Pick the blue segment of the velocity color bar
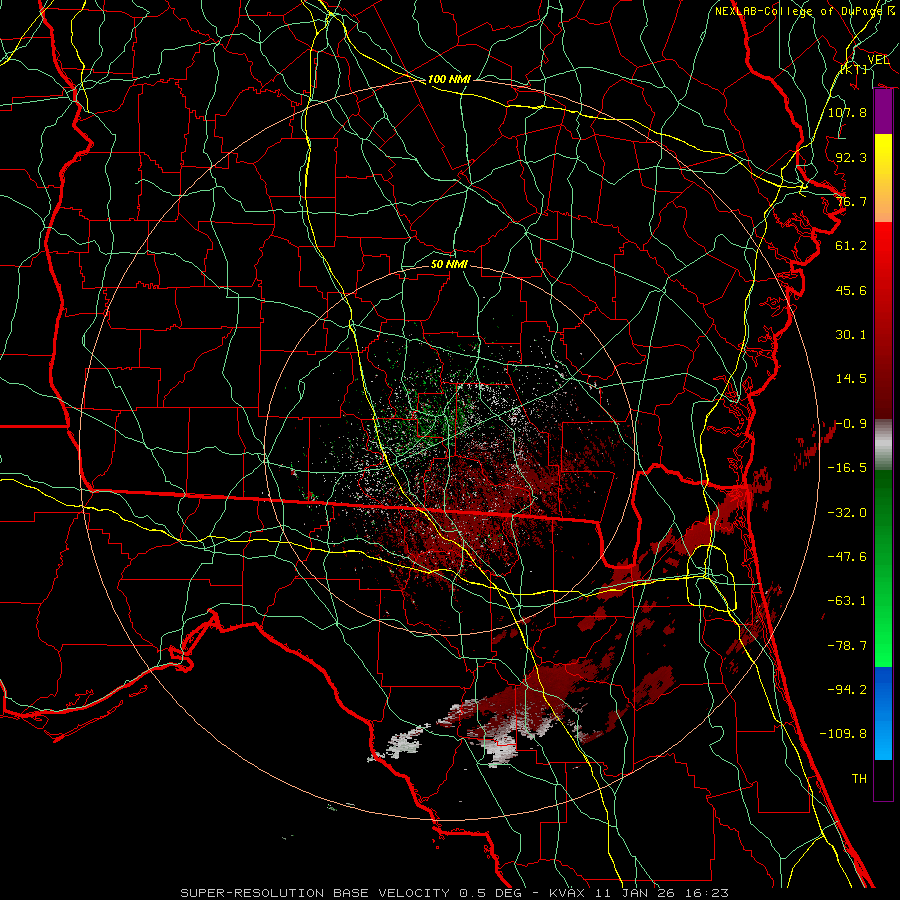The width and height of the screenshot is (900, 900). coord(883,713)
